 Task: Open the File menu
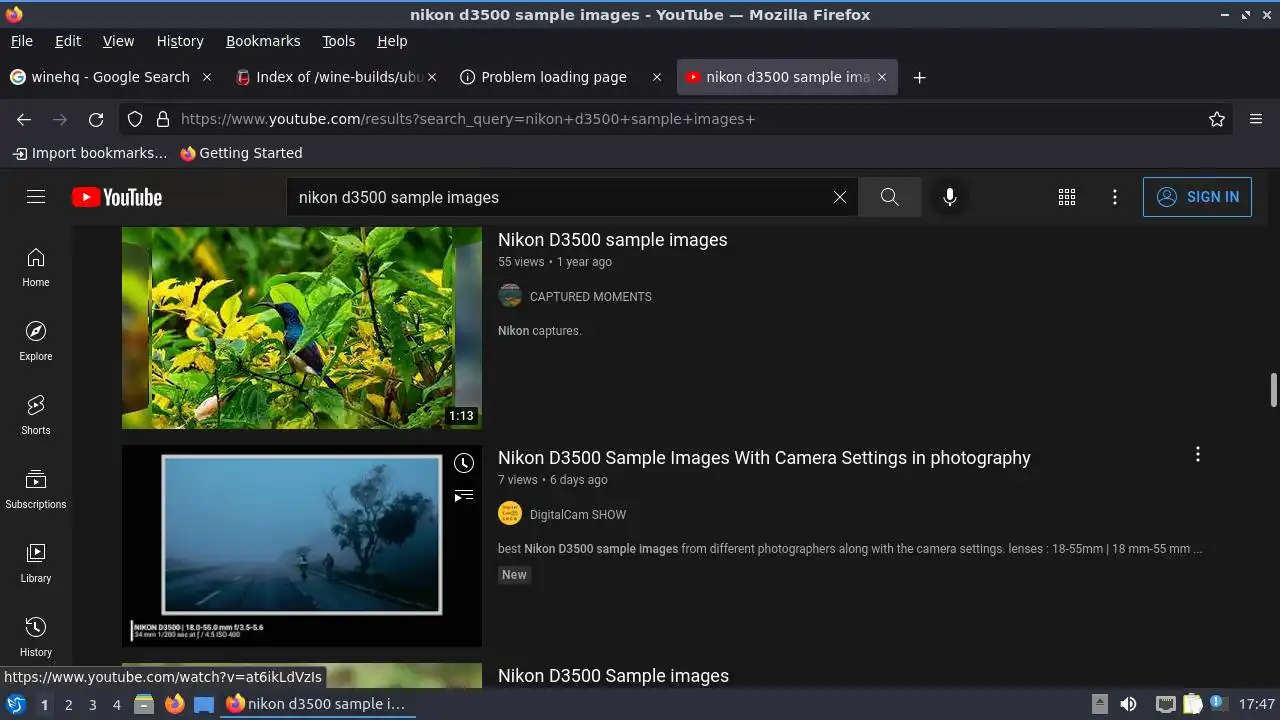point(22,41)
